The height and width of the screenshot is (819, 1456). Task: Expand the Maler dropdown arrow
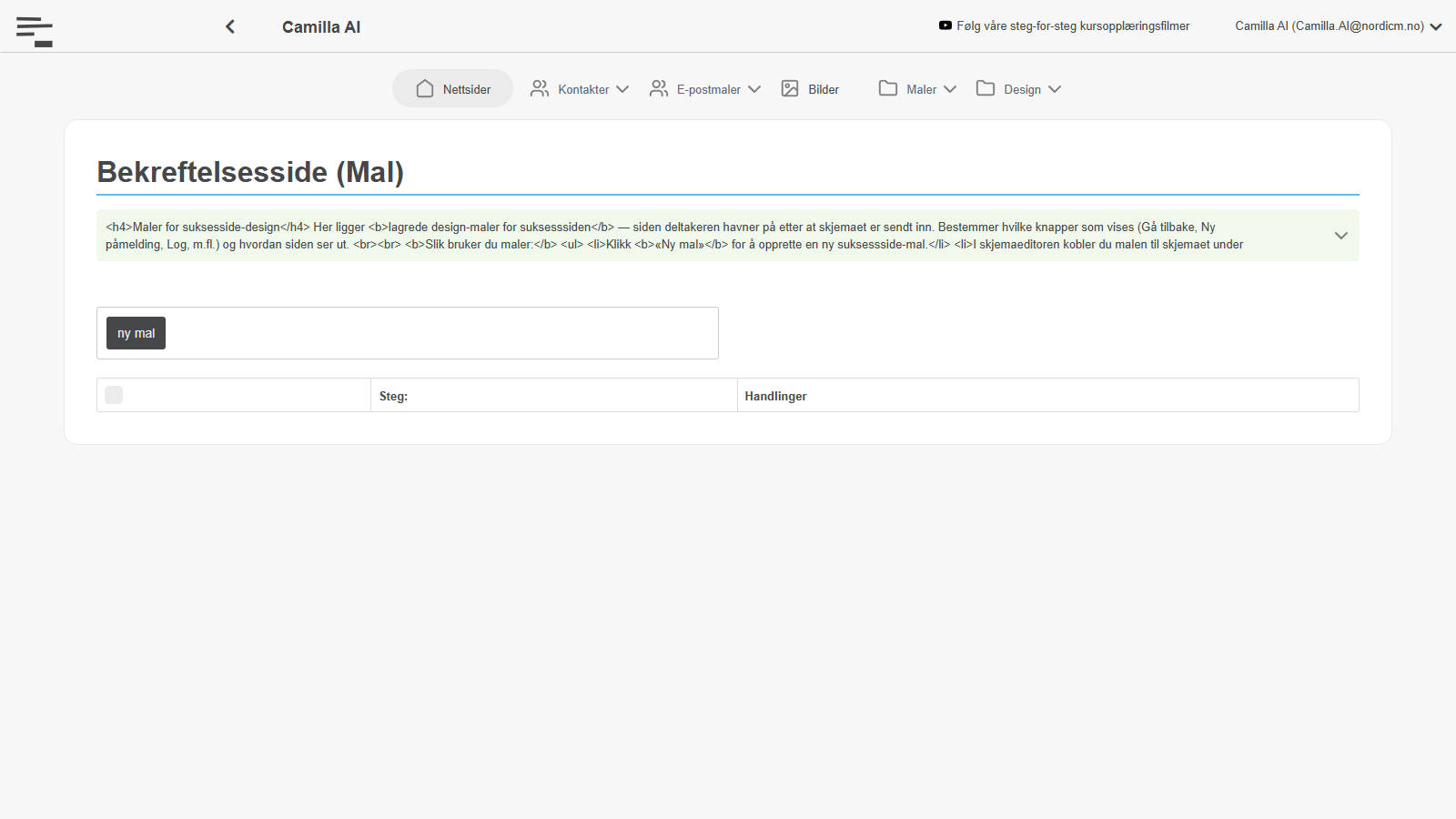click(x=950, y=89)
